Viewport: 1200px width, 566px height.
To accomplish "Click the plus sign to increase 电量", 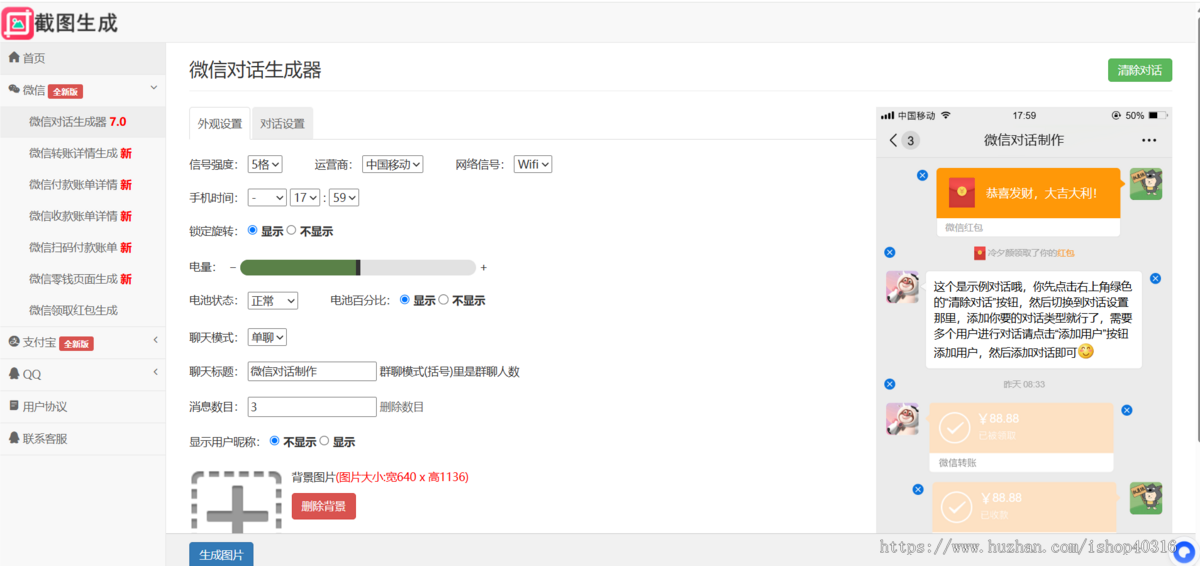I will click(x=484, y=267).
